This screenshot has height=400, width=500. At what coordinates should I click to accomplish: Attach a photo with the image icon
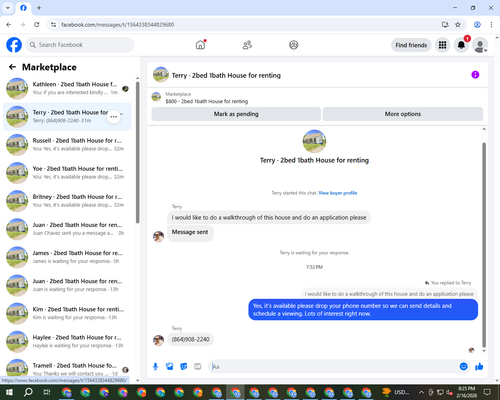coord(170,367)
